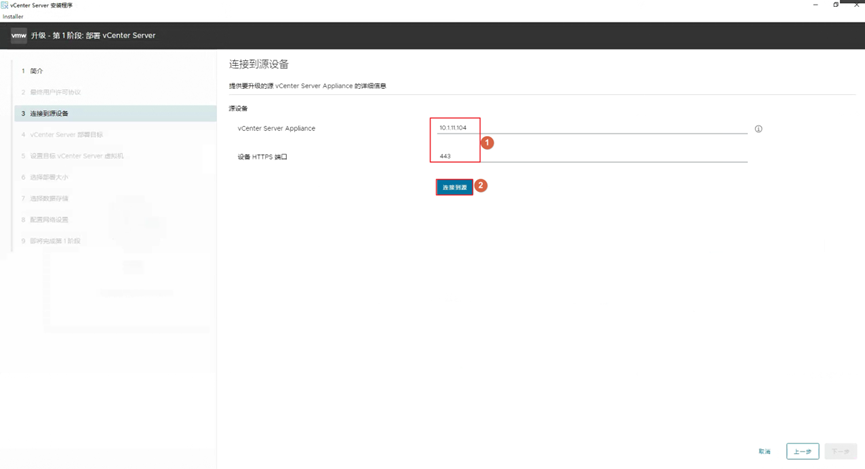Click the blue 连接到源 button

455,187
